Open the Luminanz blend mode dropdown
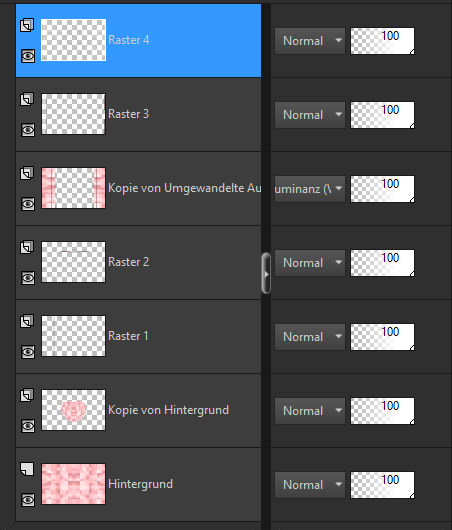The width and height of the screenshot is (452, 530). (x=310, y=189)
